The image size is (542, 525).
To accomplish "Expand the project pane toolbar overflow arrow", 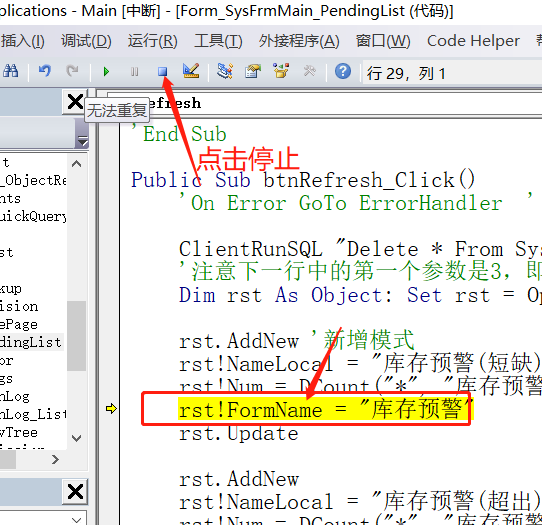I will click(x=82, y=141).
